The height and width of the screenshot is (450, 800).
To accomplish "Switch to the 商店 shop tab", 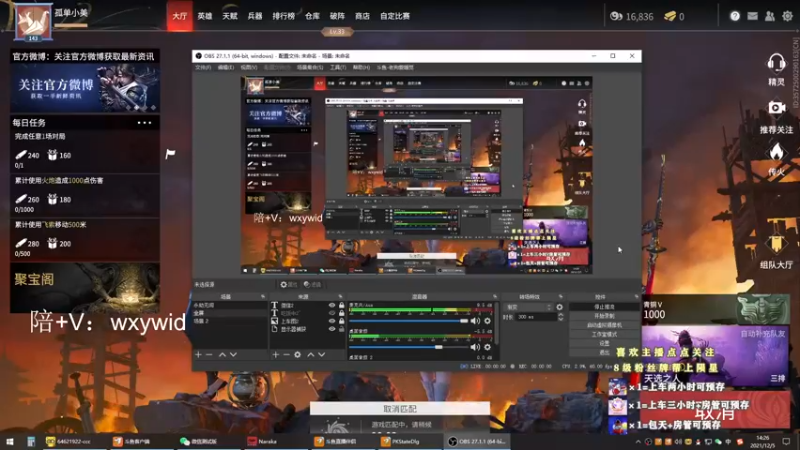I will coord(362,16).
